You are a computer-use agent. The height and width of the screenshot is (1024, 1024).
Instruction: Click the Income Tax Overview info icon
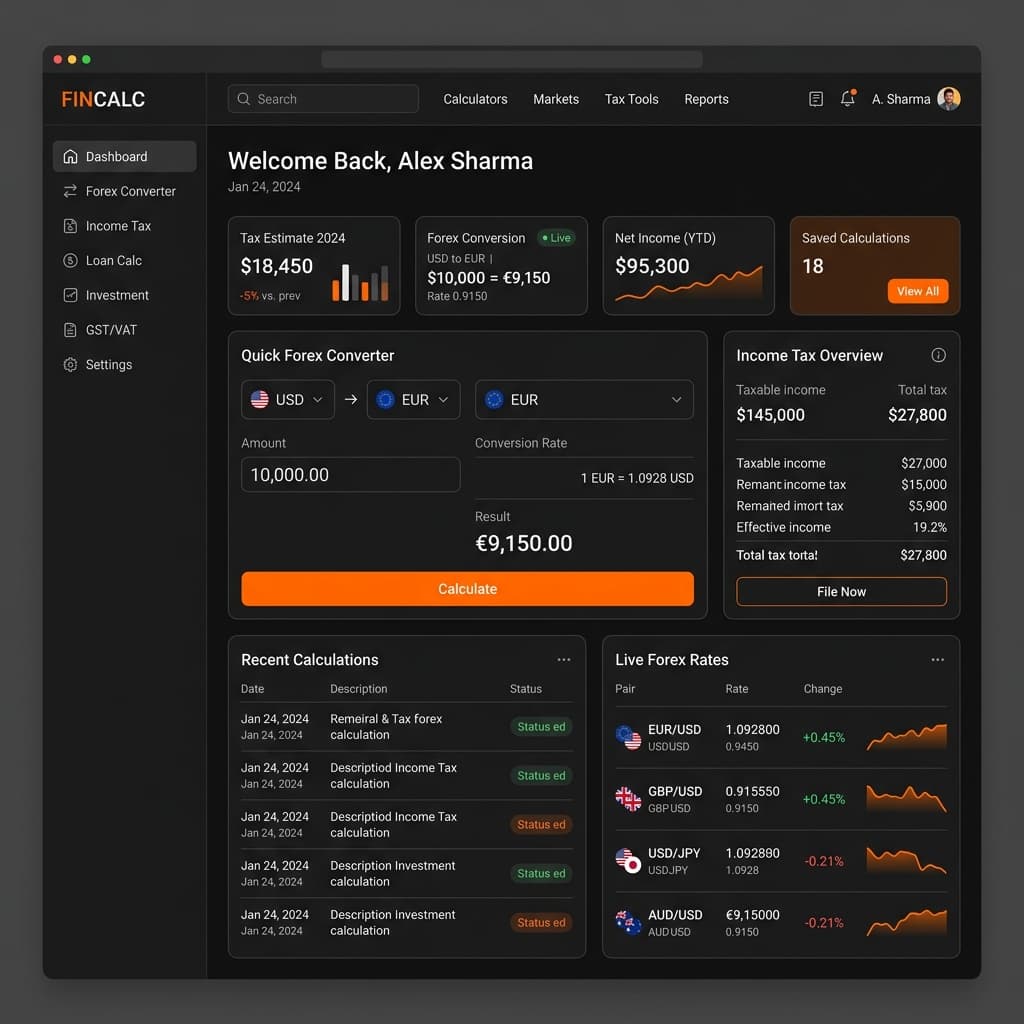click(x=938, y=355)
